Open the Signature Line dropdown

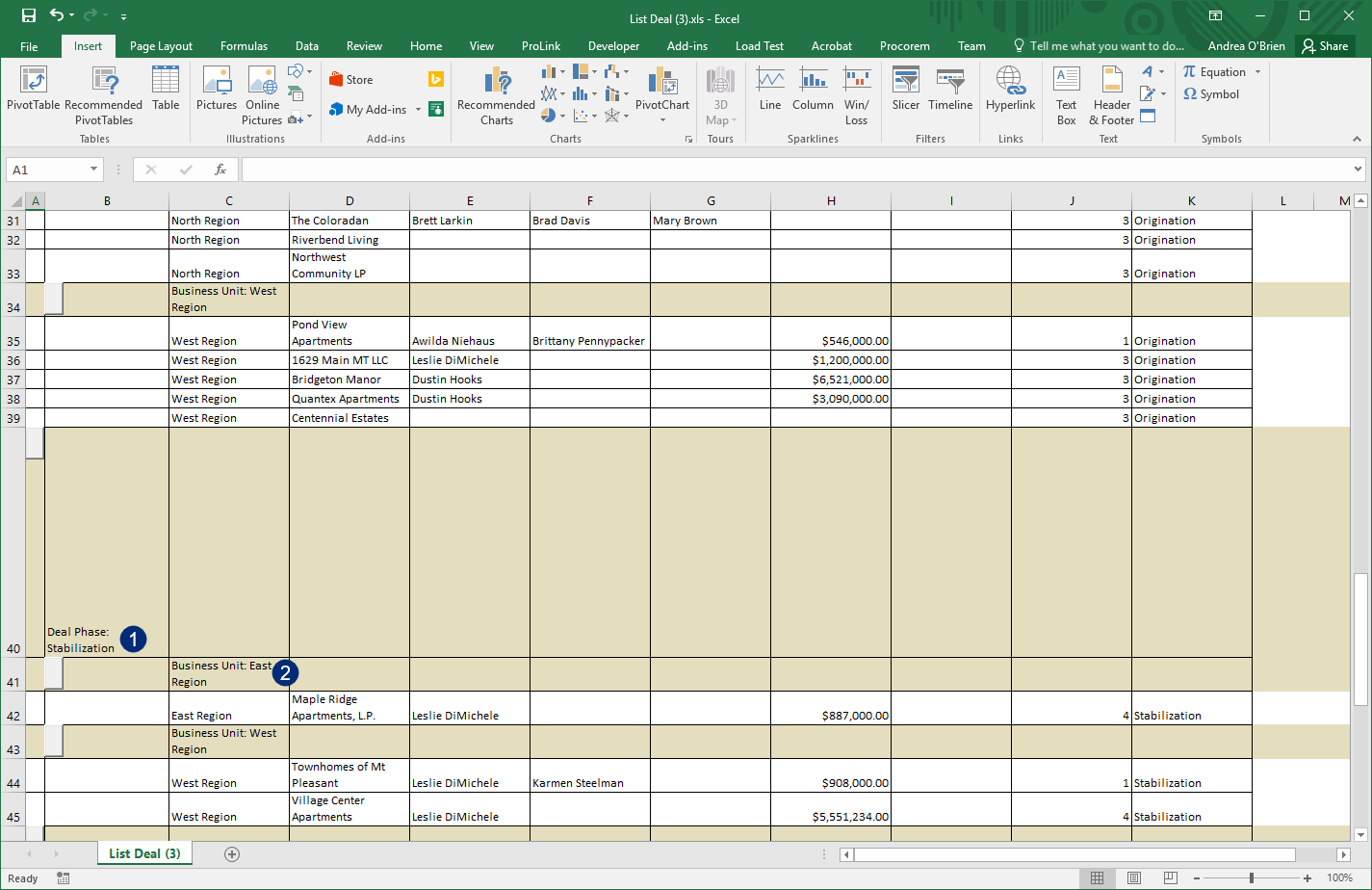1152,93
